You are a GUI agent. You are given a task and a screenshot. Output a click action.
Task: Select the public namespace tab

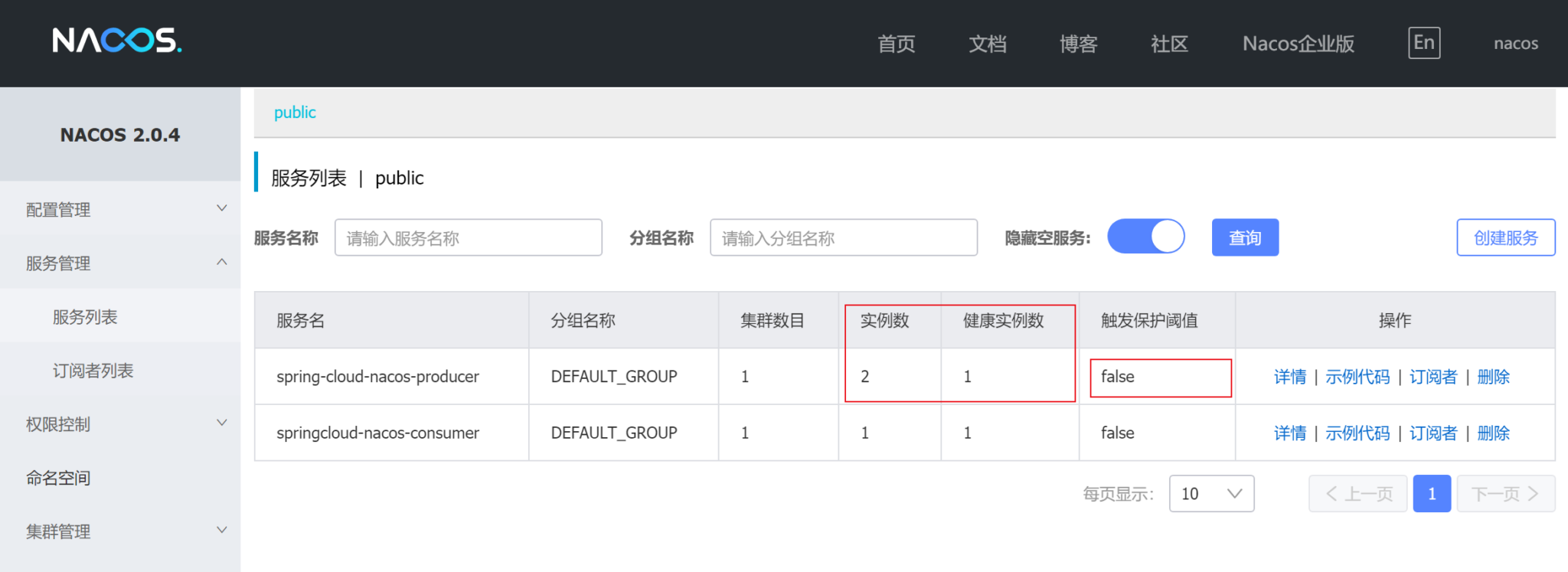pos(295,113)
